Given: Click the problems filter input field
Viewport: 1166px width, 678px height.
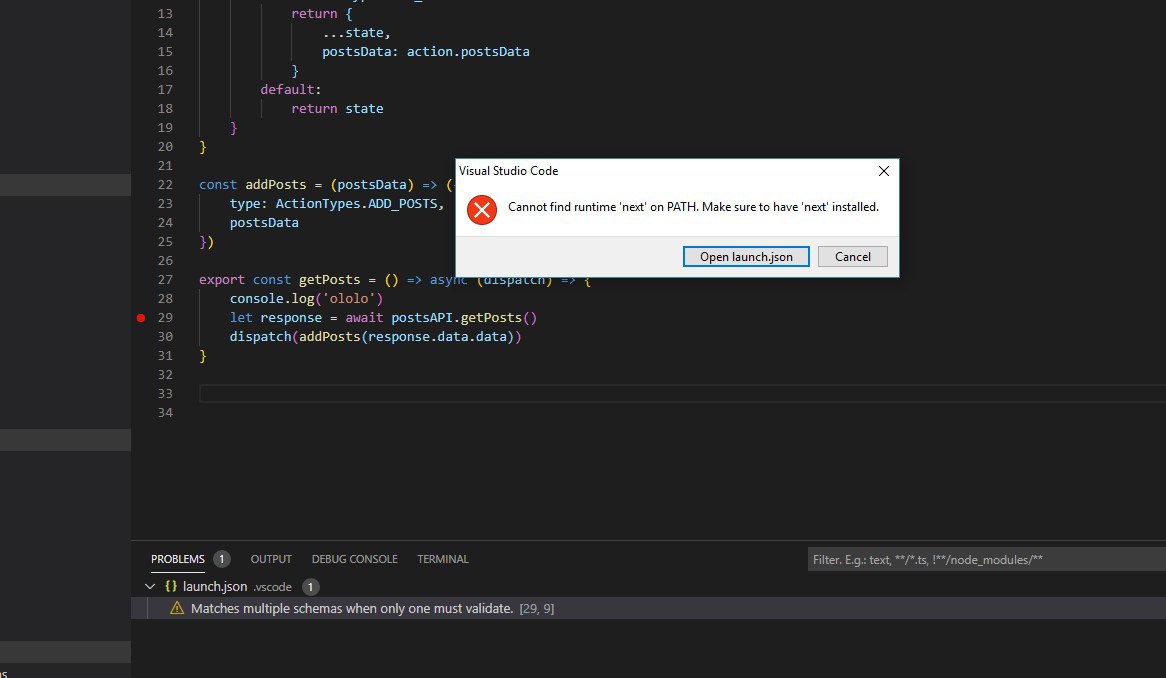Looking at the screenshot, I should click(x=987, y=560).
